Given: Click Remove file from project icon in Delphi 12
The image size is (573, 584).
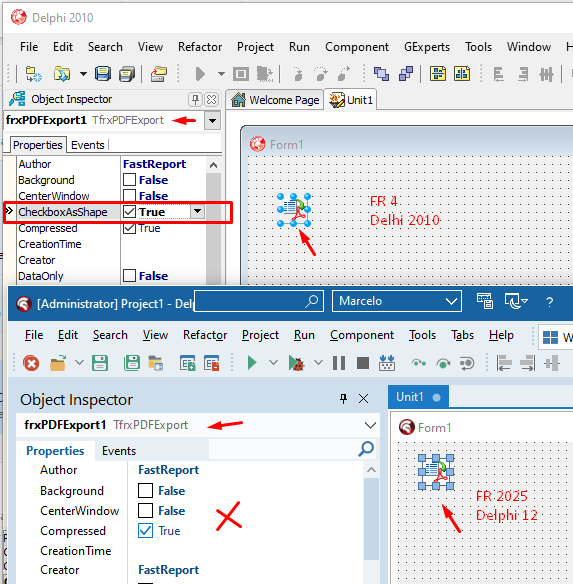Looking at the screenshot, I should pos(212,363).
